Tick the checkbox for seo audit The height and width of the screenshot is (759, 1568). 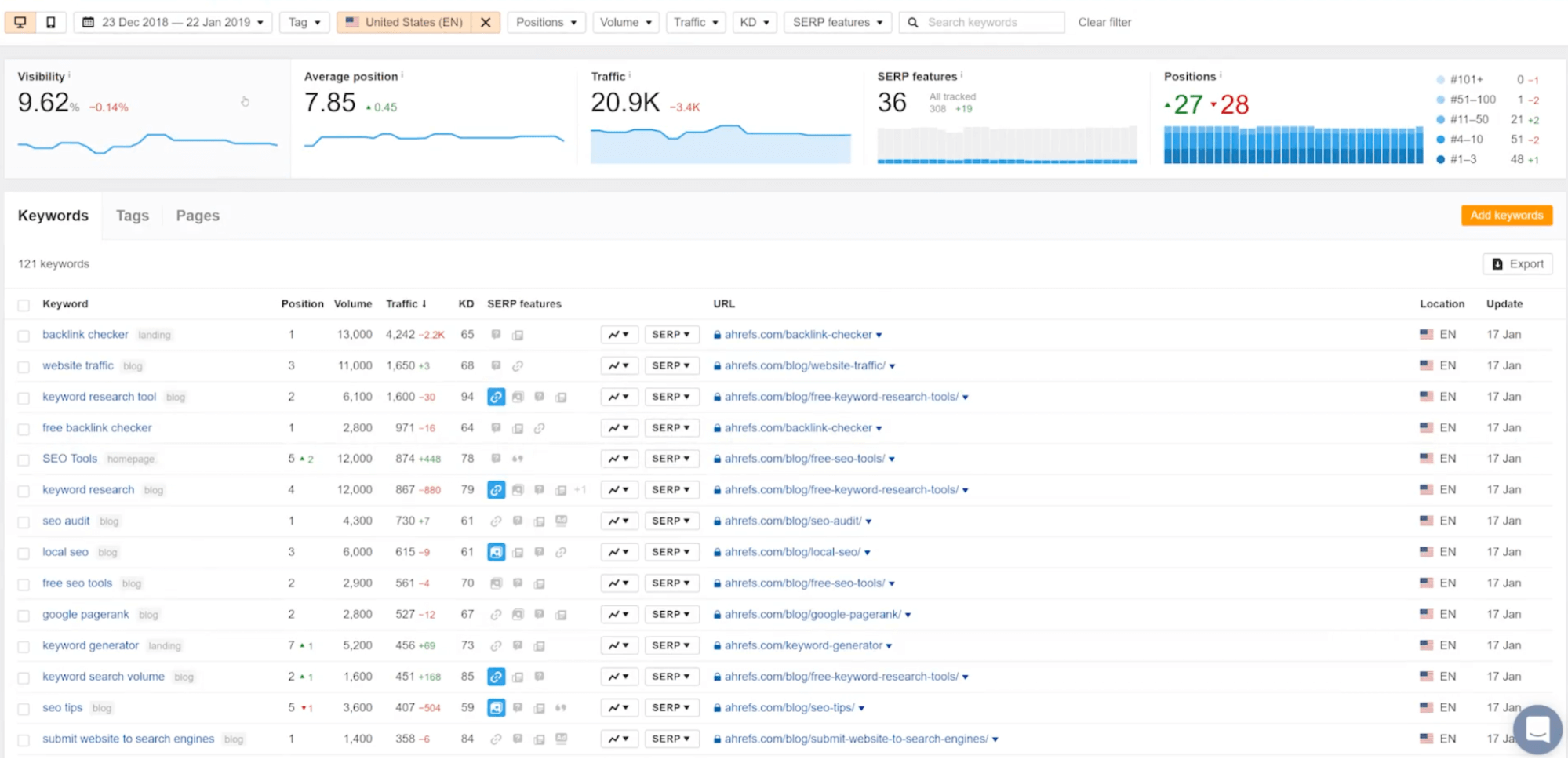(x=24, y=522)
